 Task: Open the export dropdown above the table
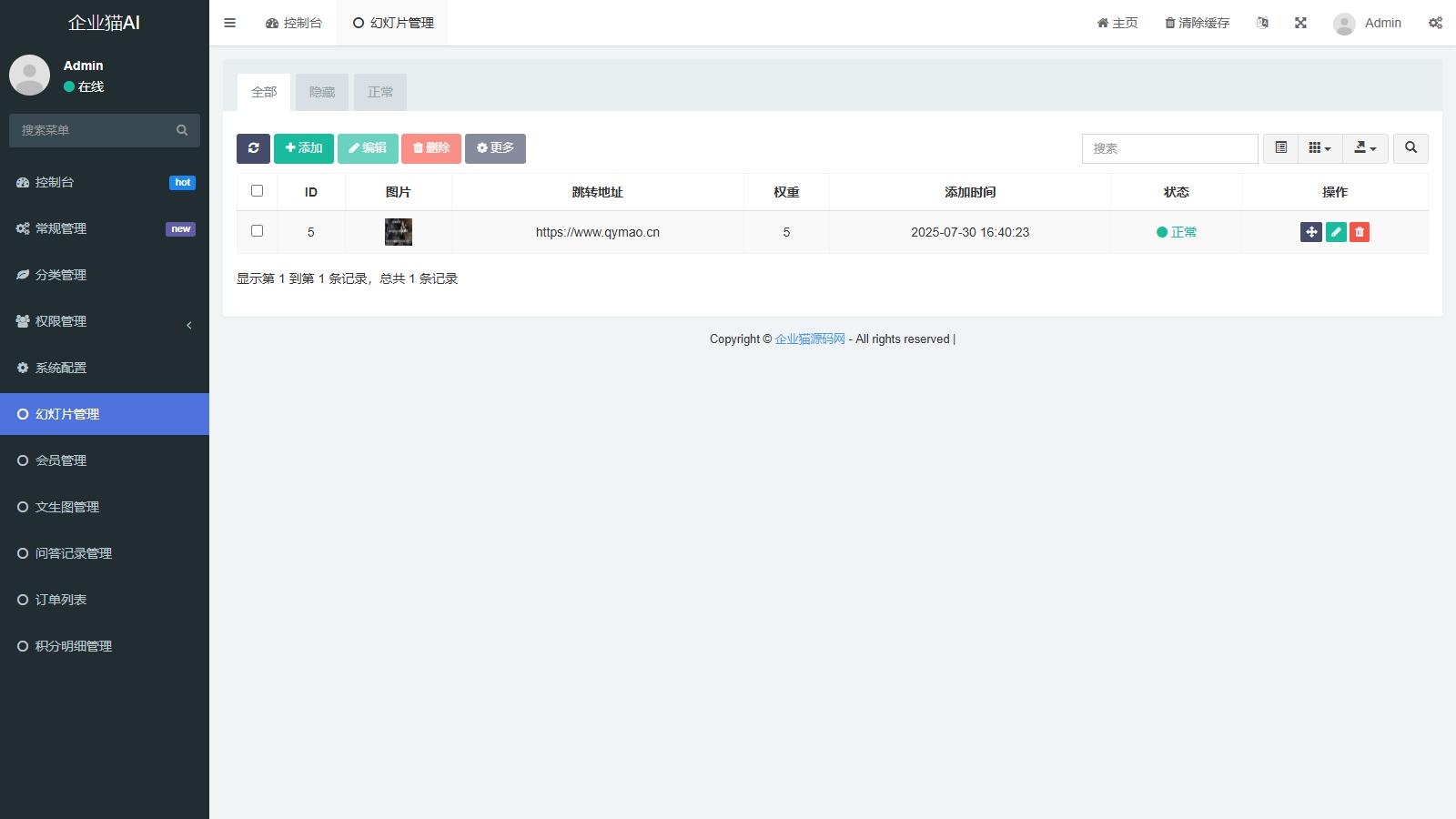1364,147
